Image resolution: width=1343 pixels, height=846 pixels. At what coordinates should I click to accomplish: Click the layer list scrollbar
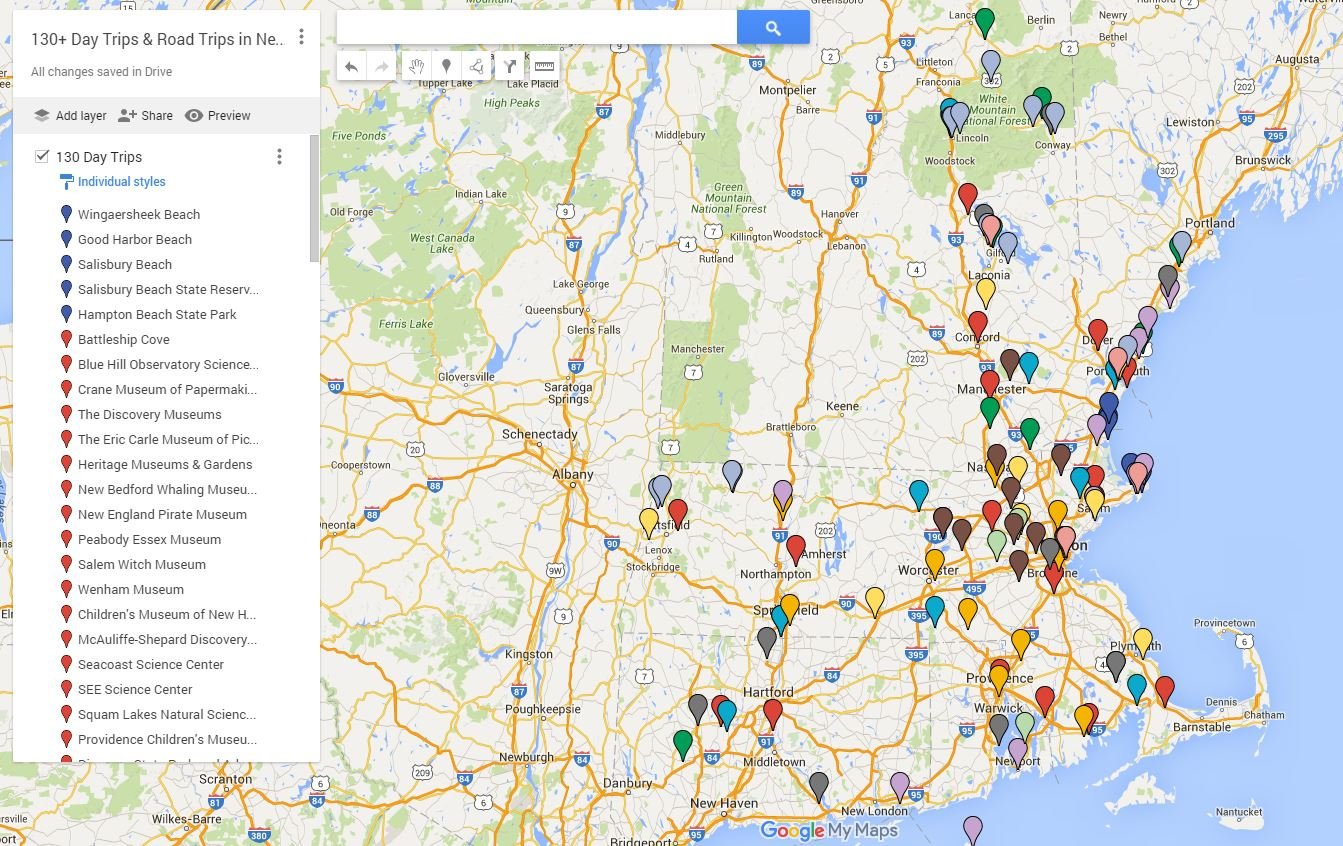pos(315,198)
